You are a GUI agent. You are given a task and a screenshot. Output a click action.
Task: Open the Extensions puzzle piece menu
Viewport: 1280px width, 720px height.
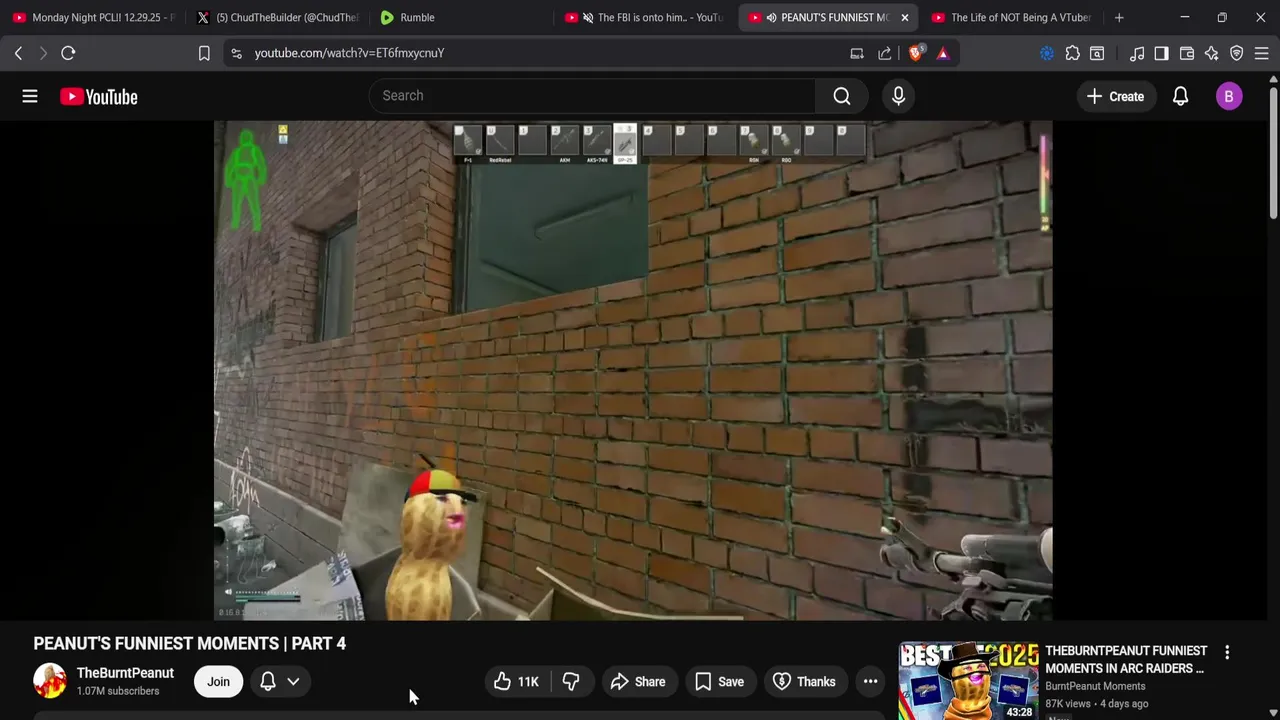coord(1072,53)
